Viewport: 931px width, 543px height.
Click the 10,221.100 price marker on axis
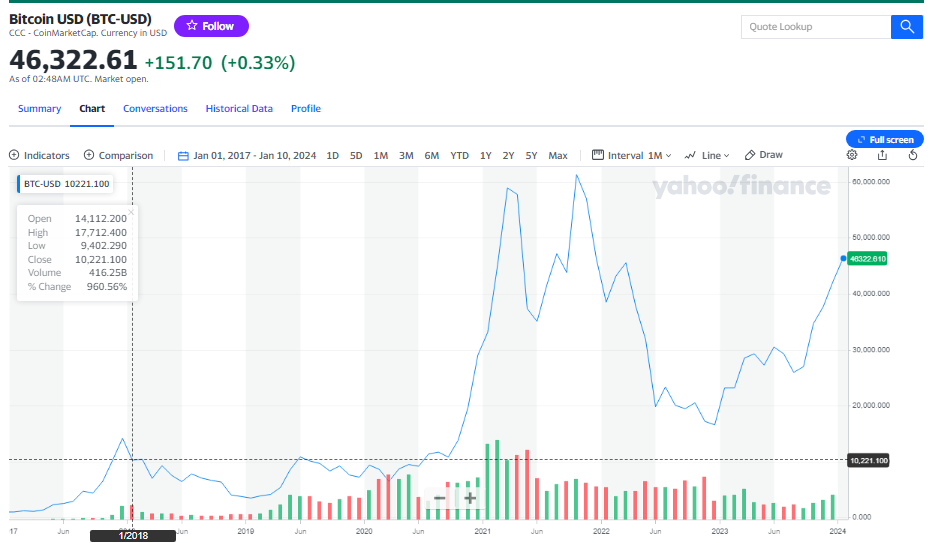coord(868,461)
